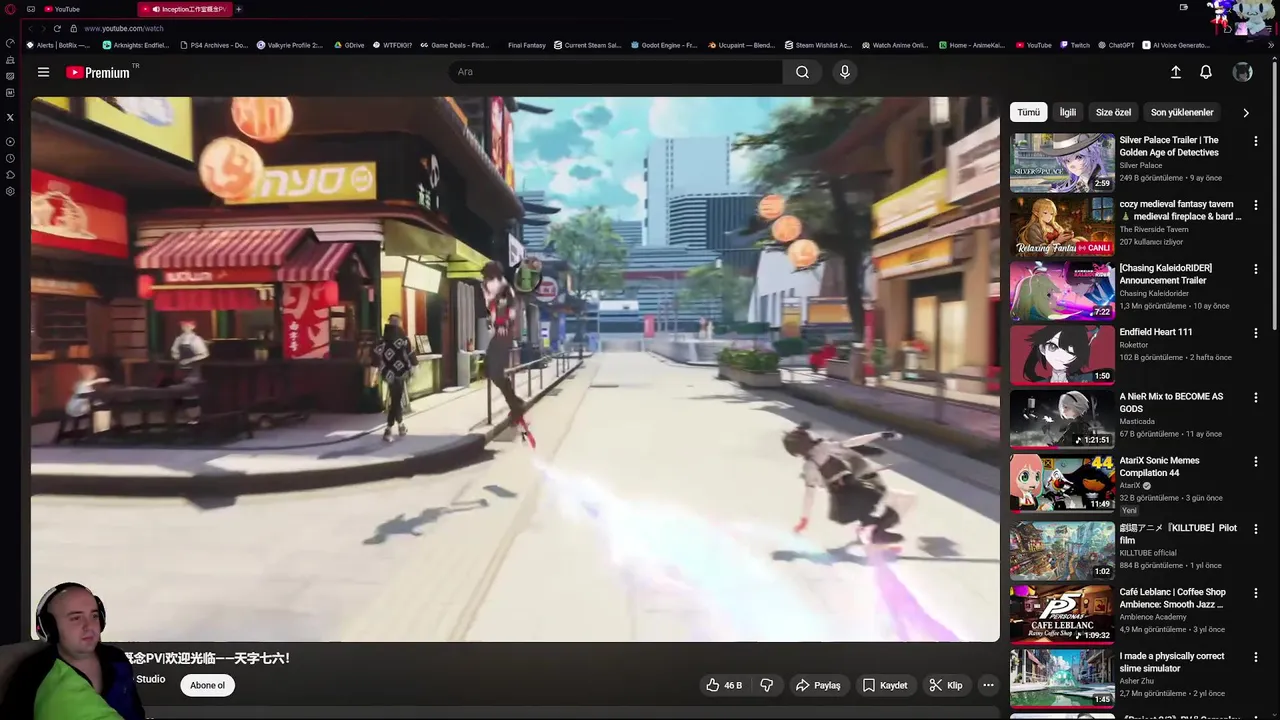
Task: Select the Size özel filter chip
Action: 1113,112
